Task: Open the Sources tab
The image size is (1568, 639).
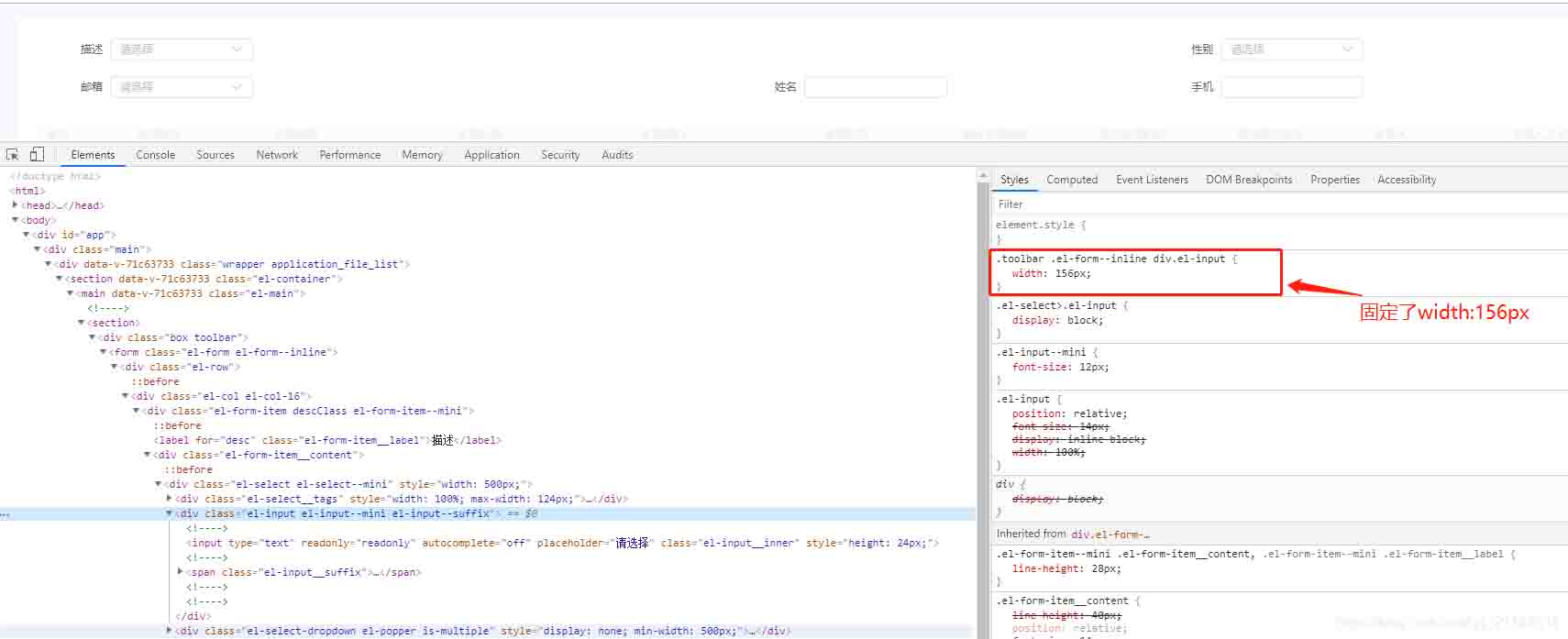Action: pos(215,155)
